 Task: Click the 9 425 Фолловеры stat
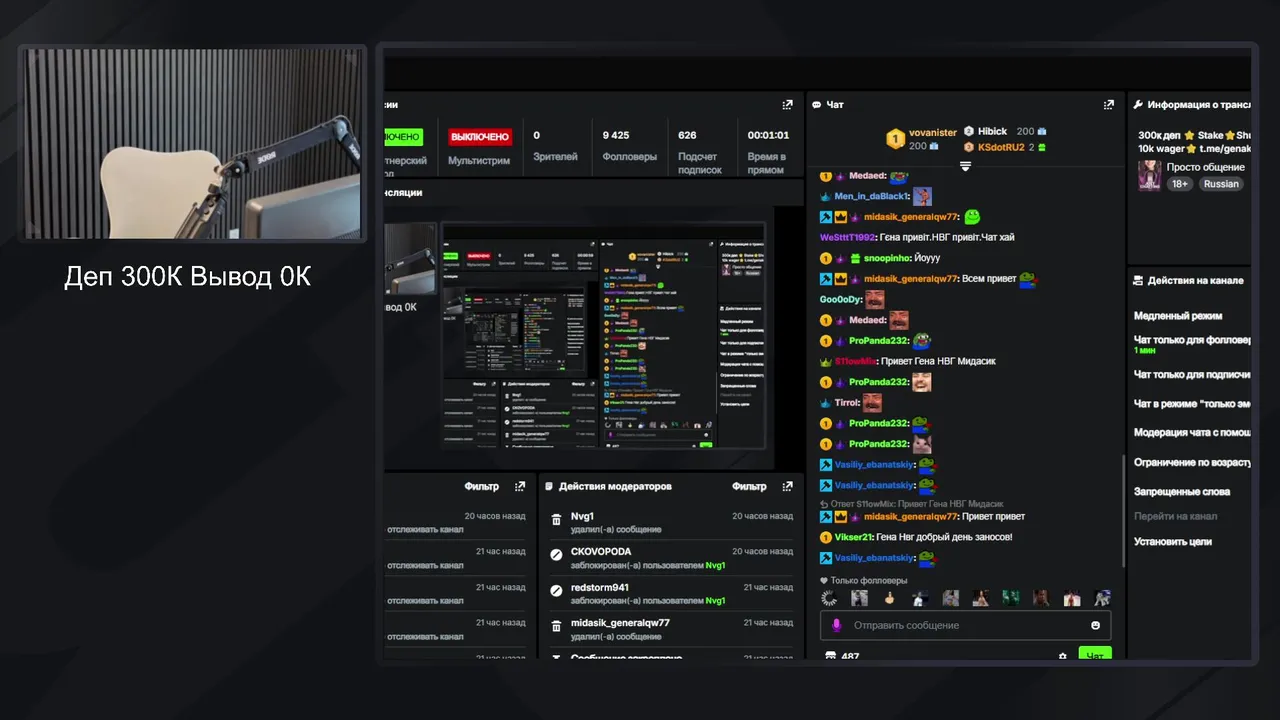point(629,146)
